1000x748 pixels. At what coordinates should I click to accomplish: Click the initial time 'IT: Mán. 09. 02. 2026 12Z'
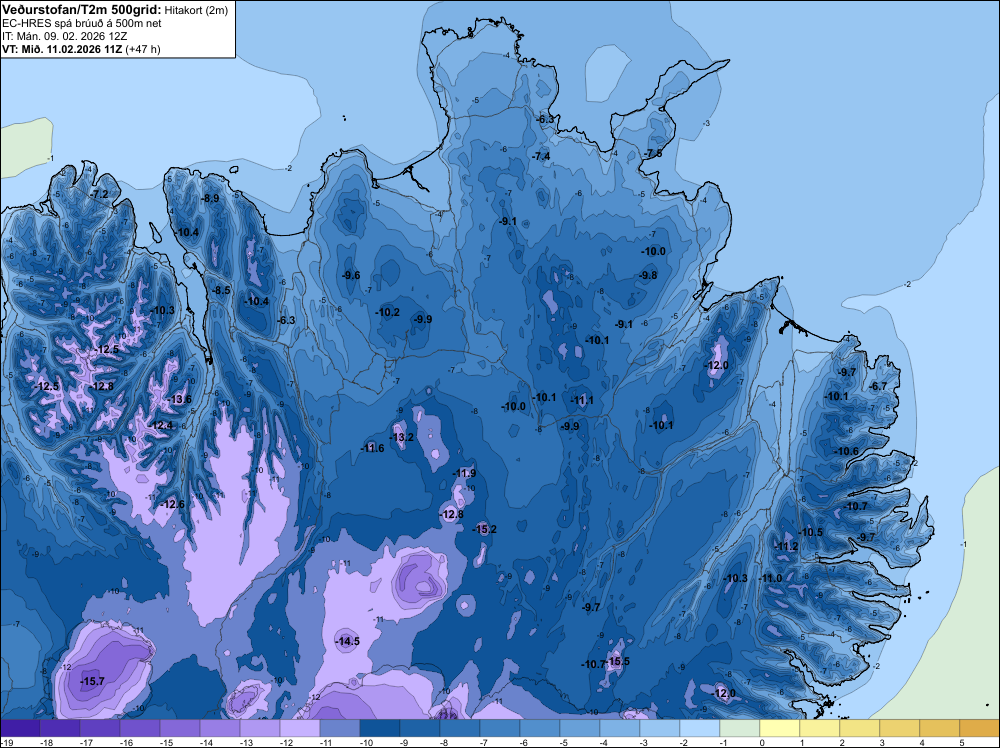(64, 36)
